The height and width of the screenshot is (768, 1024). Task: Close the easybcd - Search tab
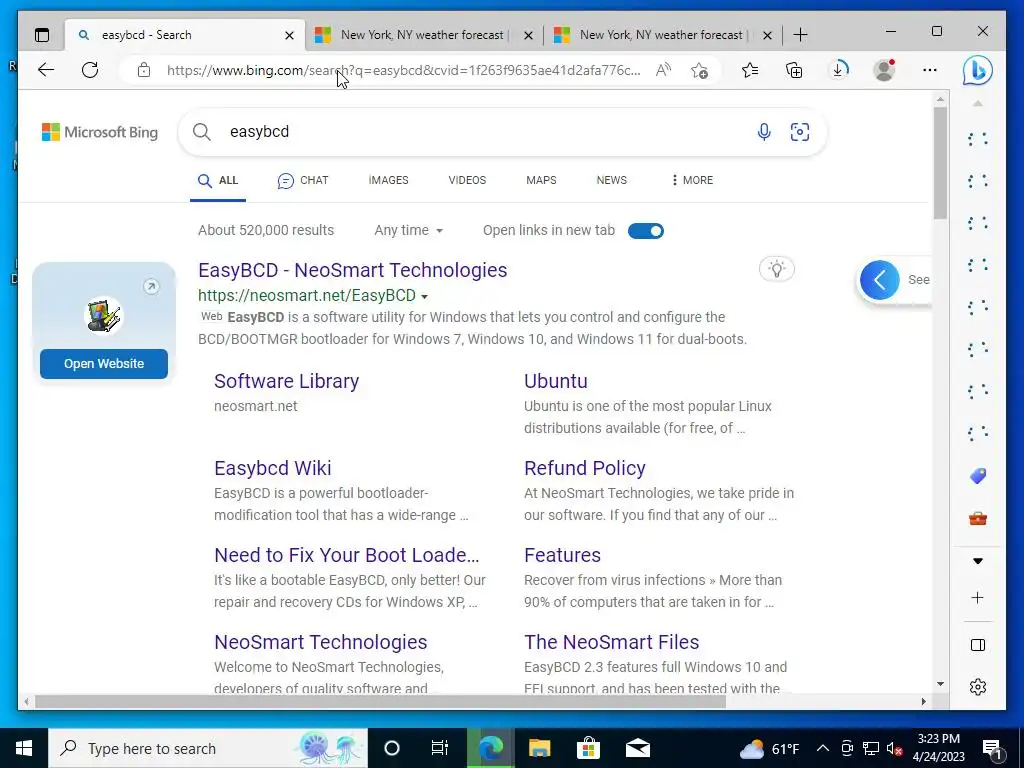pyautogui.click(x=289, y=35)
